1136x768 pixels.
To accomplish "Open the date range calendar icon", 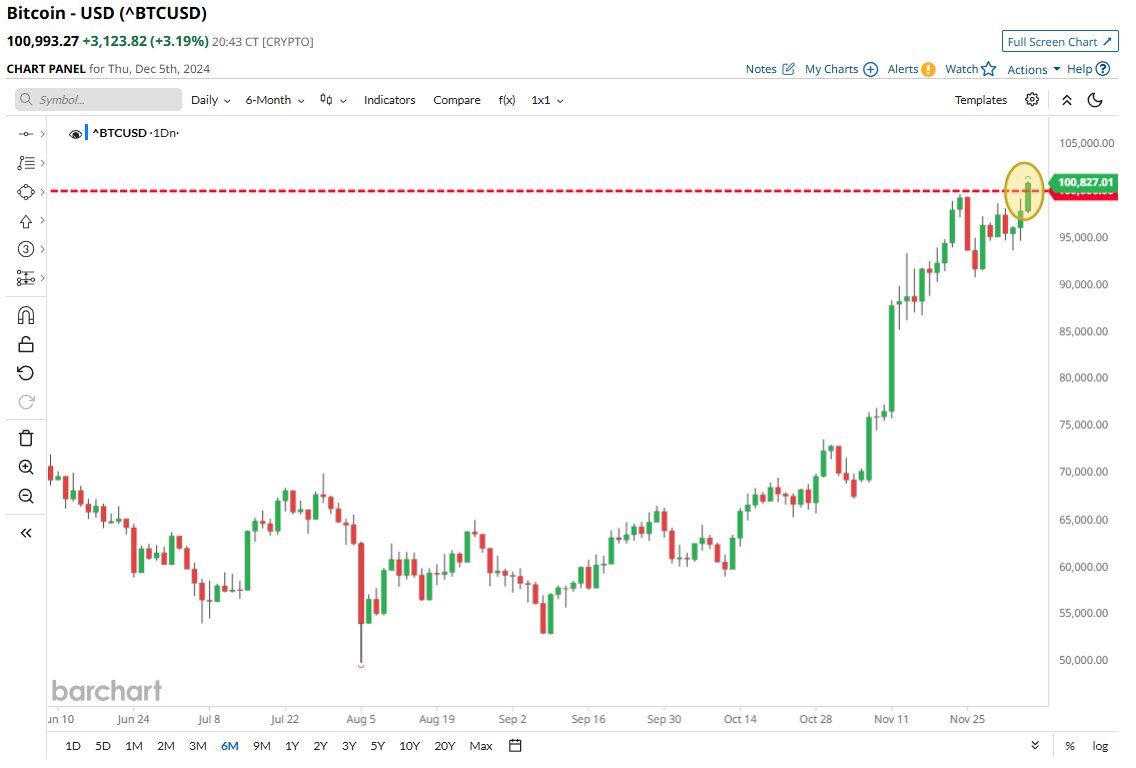I will [515, 746].
